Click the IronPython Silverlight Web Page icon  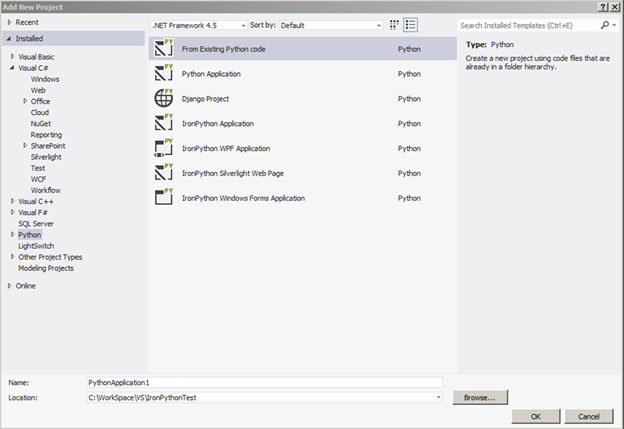164,173
